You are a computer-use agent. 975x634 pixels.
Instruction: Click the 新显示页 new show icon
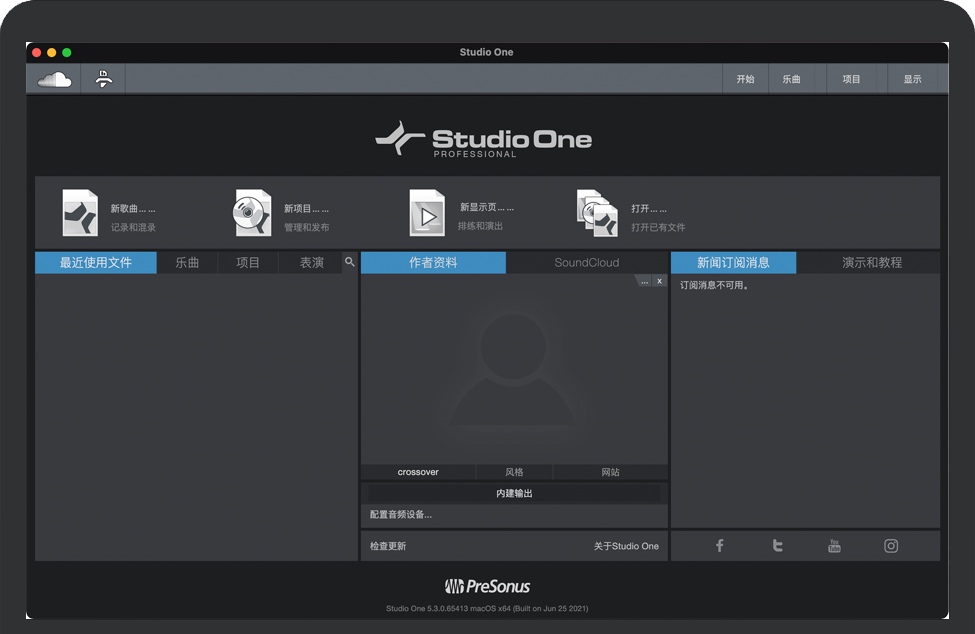tap(427, 213)
